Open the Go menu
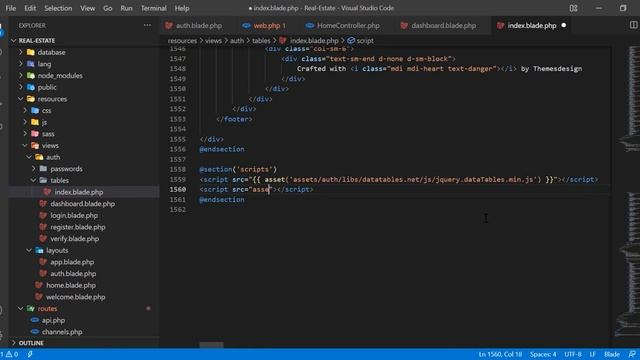Viewport: 640px width, 360px height. pyautogui.click(x=107, y=8)
